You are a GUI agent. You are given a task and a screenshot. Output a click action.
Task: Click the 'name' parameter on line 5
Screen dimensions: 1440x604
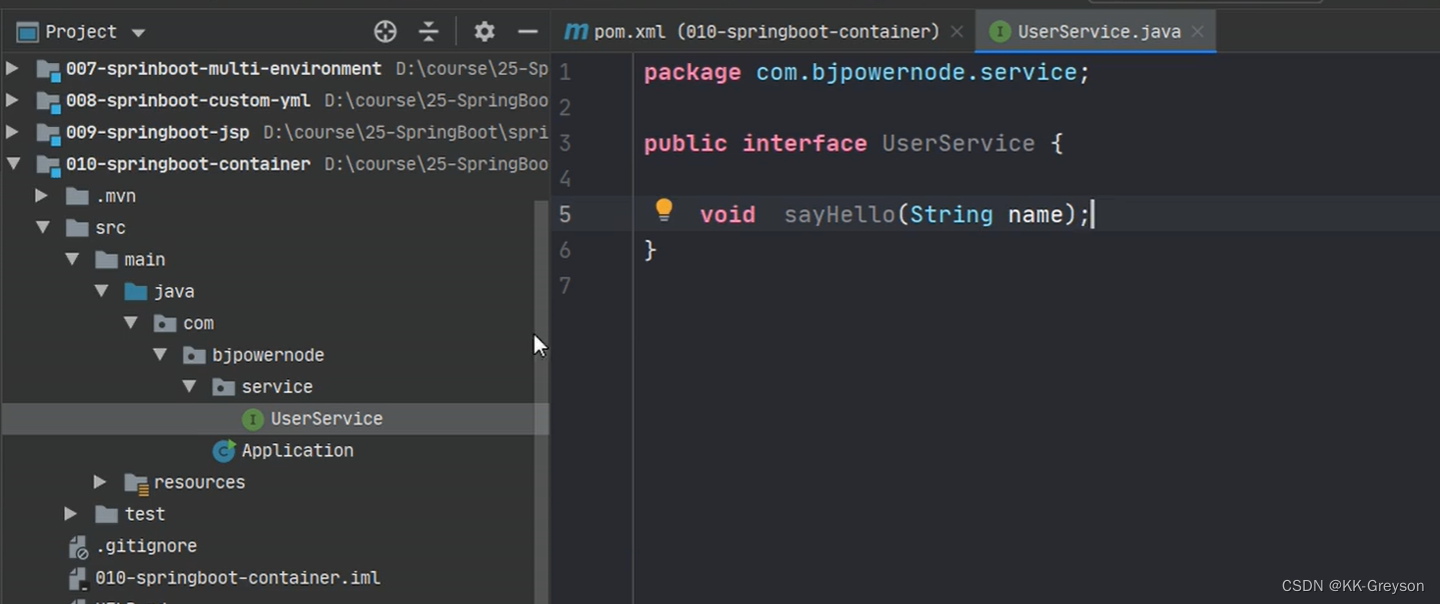click(x=1035, y=215)
